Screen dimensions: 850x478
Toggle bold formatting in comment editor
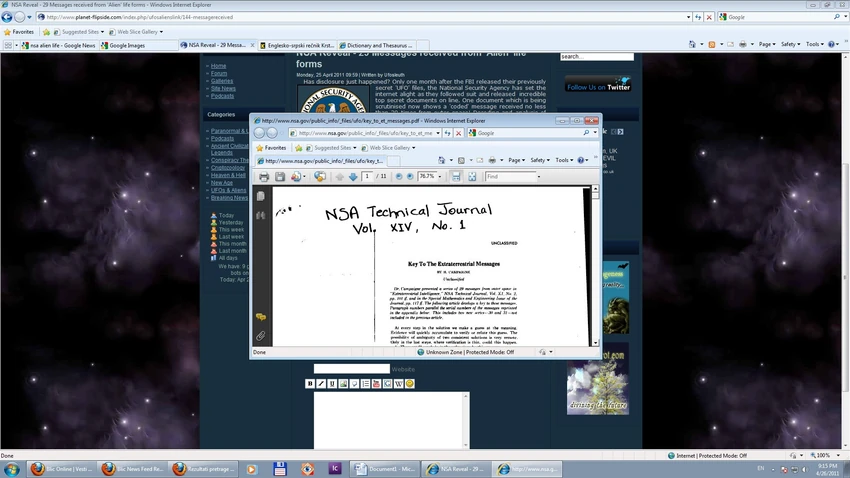tap(310, 384)
